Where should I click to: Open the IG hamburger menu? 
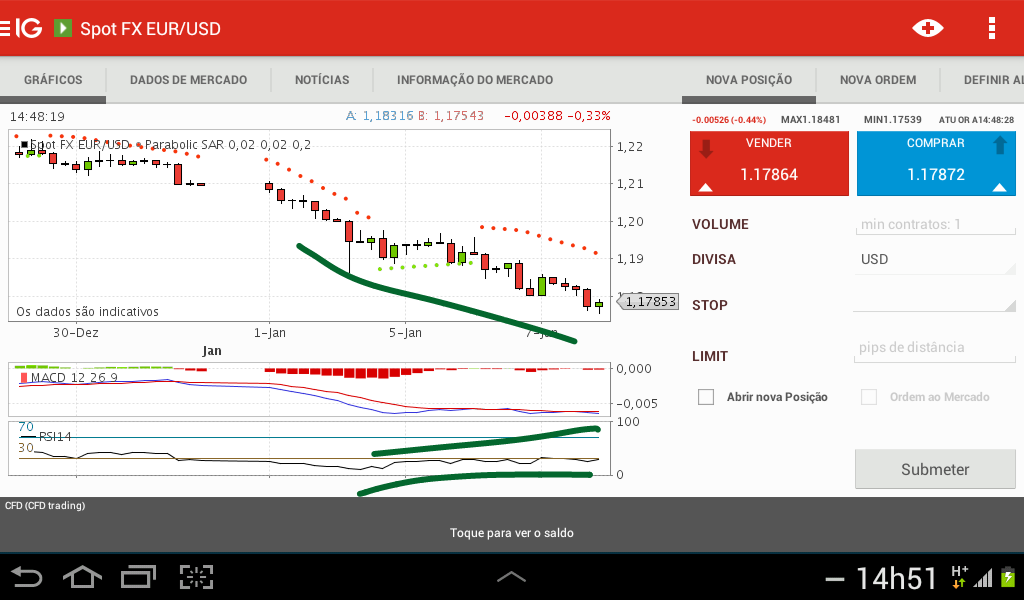tap(5, 28)
